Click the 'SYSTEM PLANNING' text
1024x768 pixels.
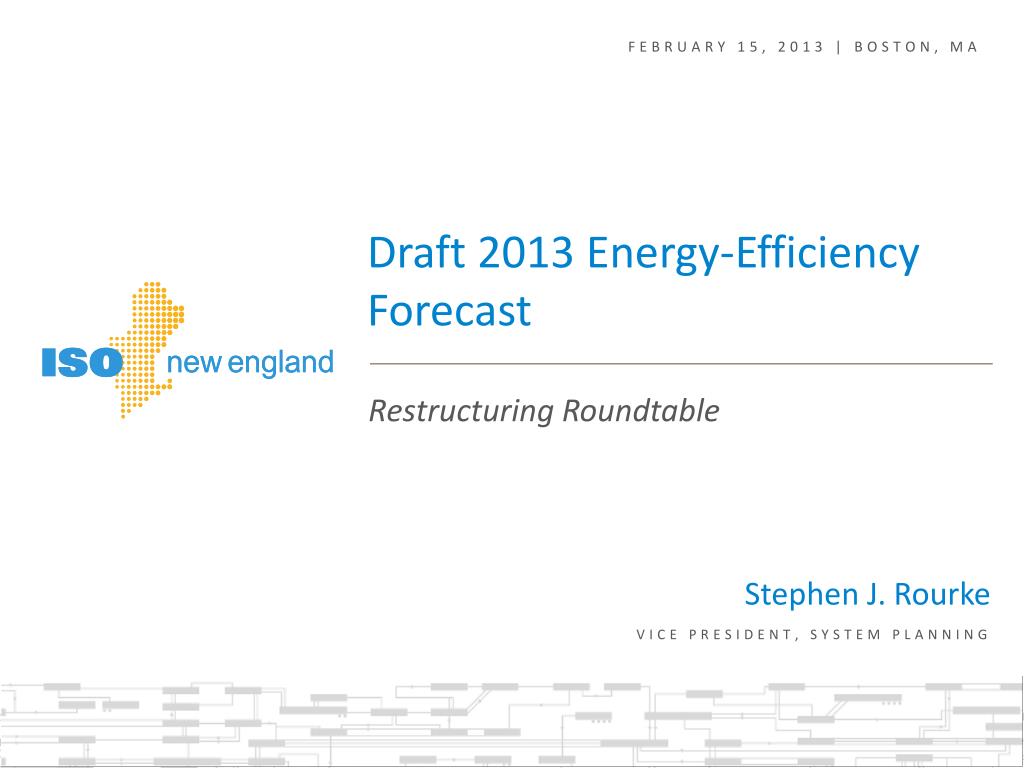[900, 635]
